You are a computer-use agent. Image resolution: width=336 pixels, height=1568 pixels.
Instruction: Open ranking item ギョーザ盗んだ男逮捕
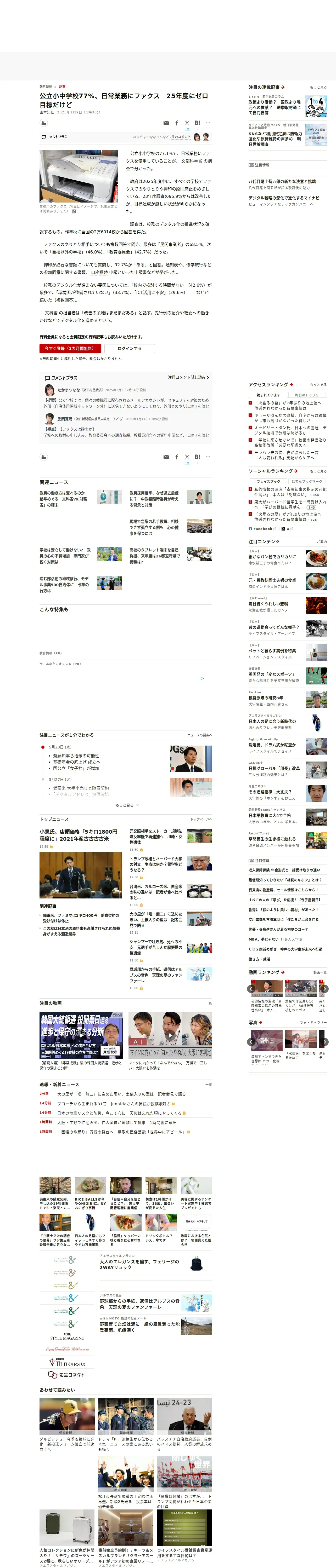point(290,418)
